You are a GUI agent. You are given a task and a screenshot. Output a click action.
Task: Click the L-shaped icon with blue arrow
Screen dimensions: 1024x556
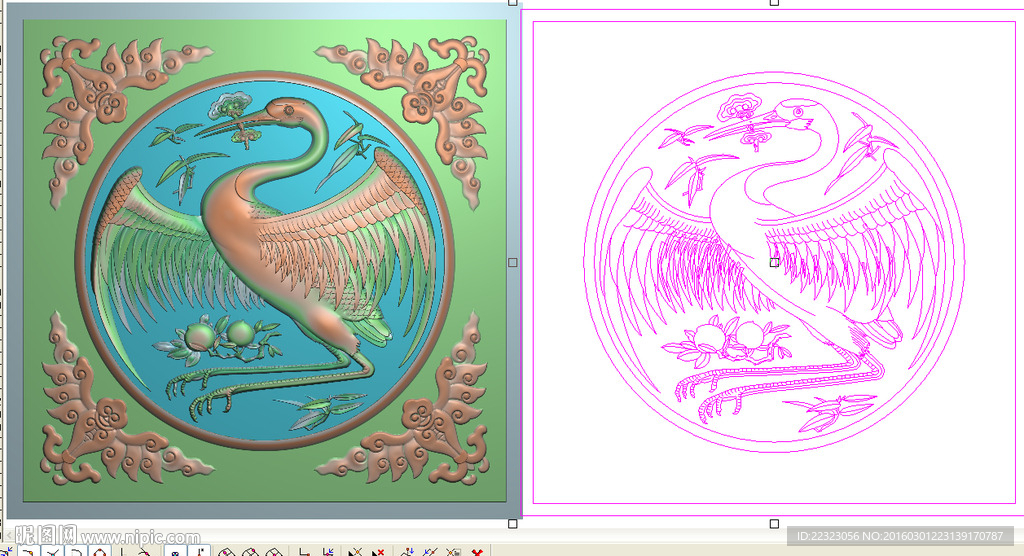[328, 552]
